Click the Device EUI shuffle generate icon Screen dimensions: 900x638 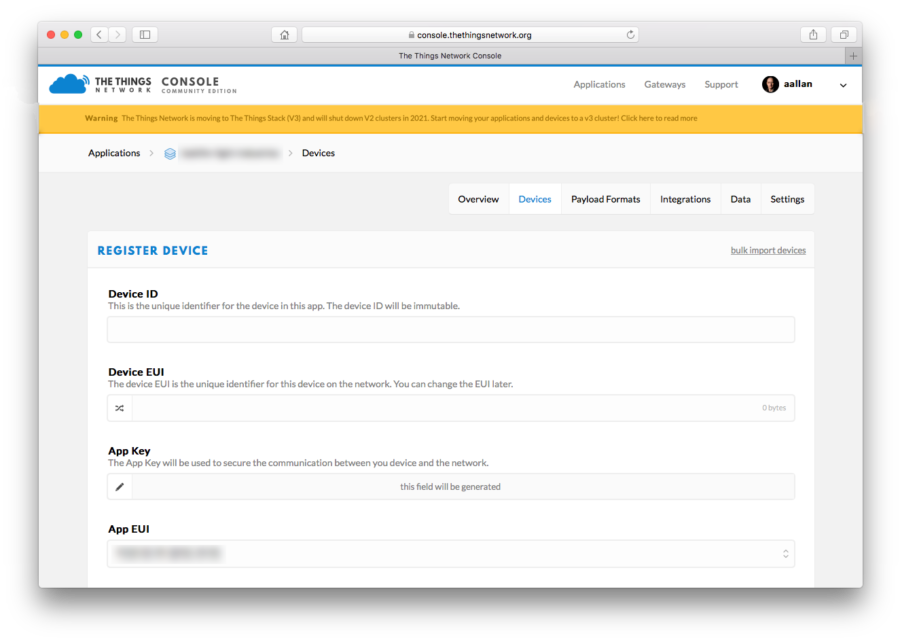point(120,408)
